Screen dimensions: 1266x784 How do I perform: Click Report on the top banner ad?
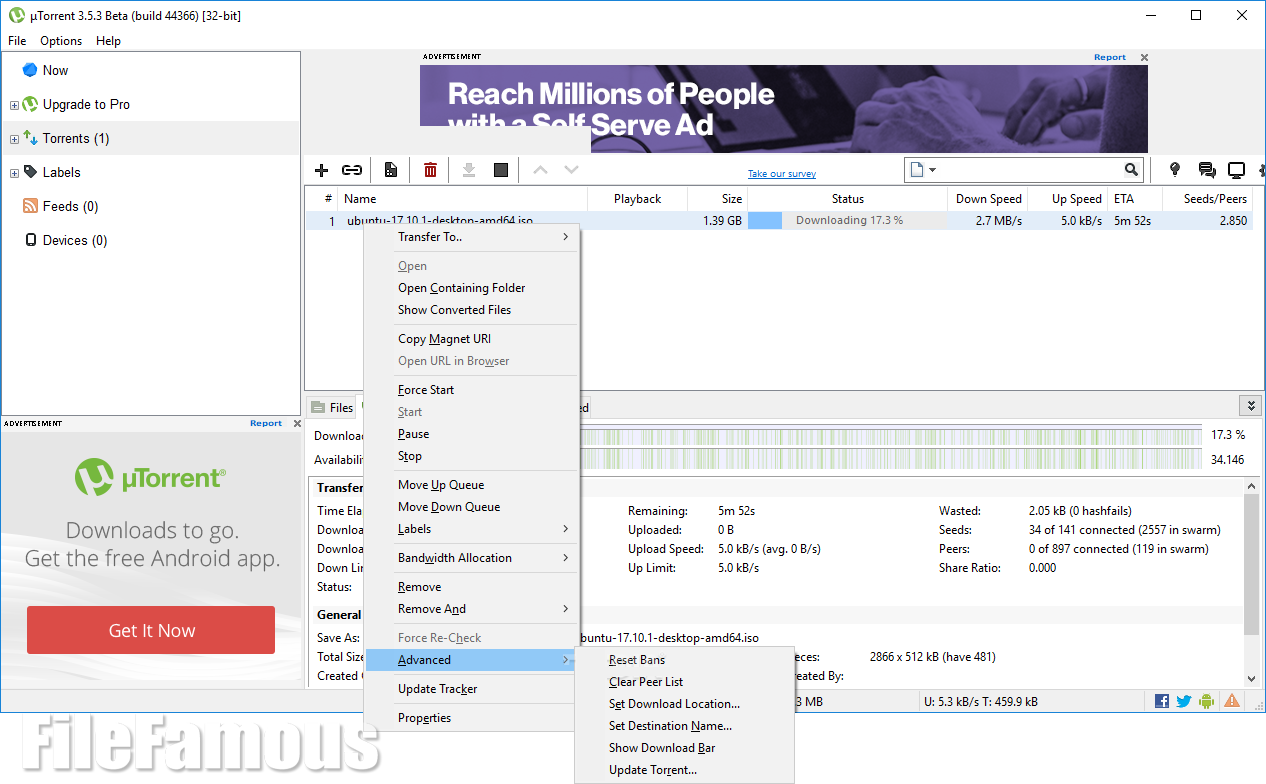(1110, 57)
